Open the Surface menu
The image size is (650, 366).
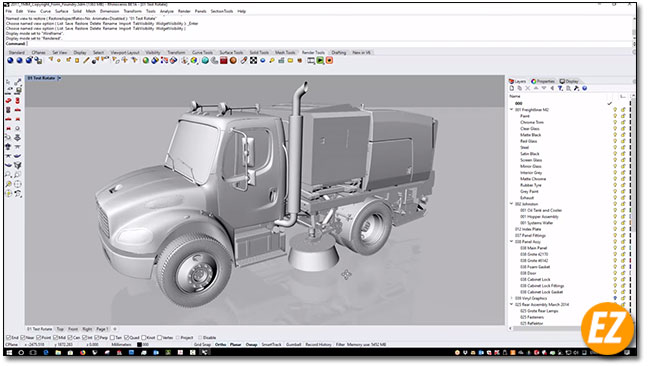click(x=61, y=11)
